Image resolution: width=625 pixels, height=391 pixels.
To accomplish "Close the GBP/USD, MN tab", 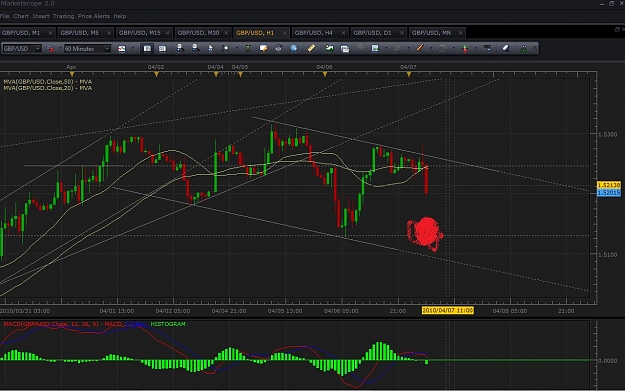I will tap(460, 33).
